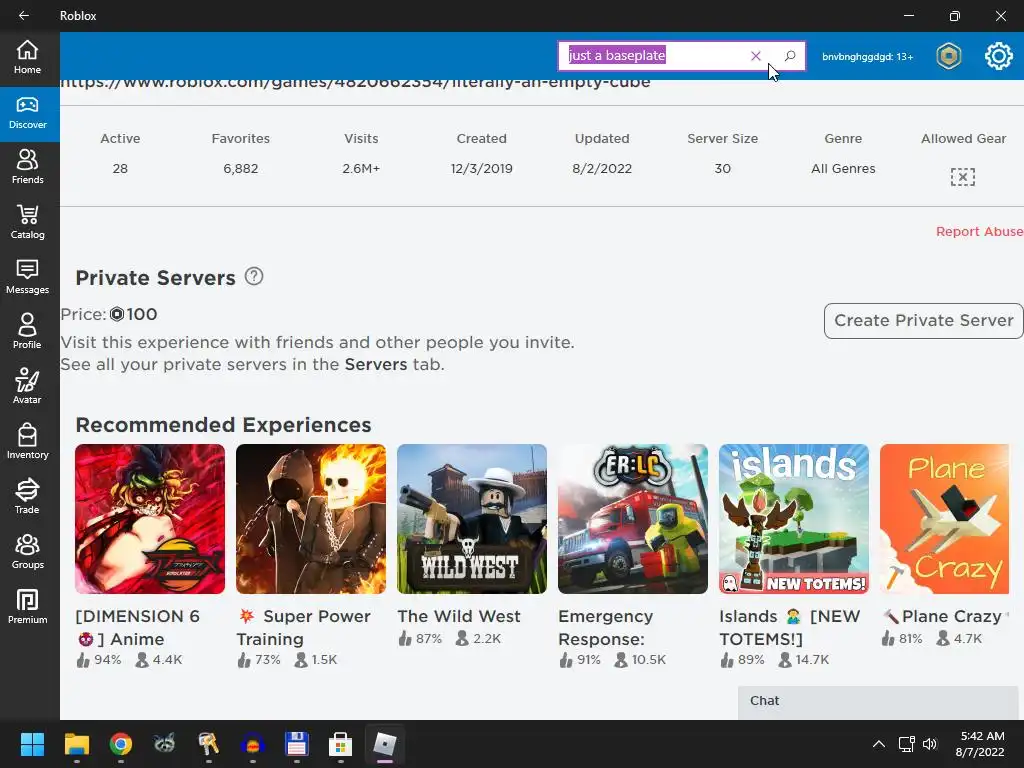
Task: Clear the search field with X
Action: pos(756,56)
